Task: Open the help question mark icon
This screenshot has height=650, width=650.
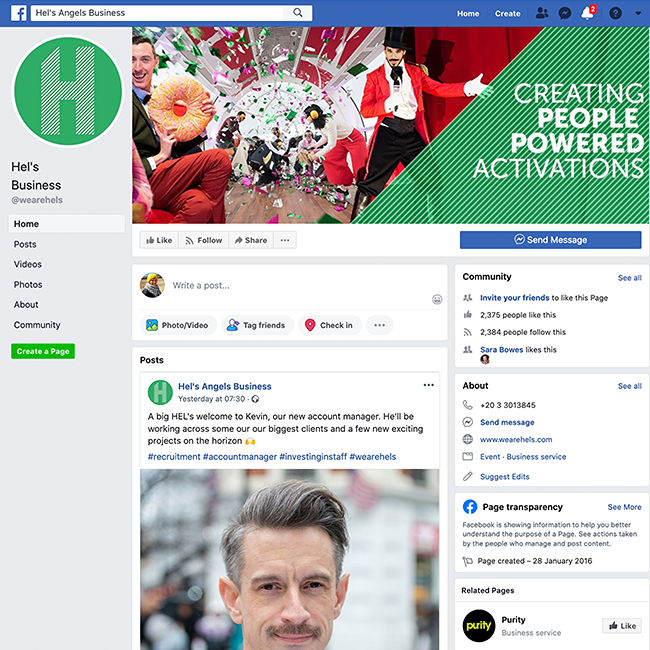Action: coord(616,13)
